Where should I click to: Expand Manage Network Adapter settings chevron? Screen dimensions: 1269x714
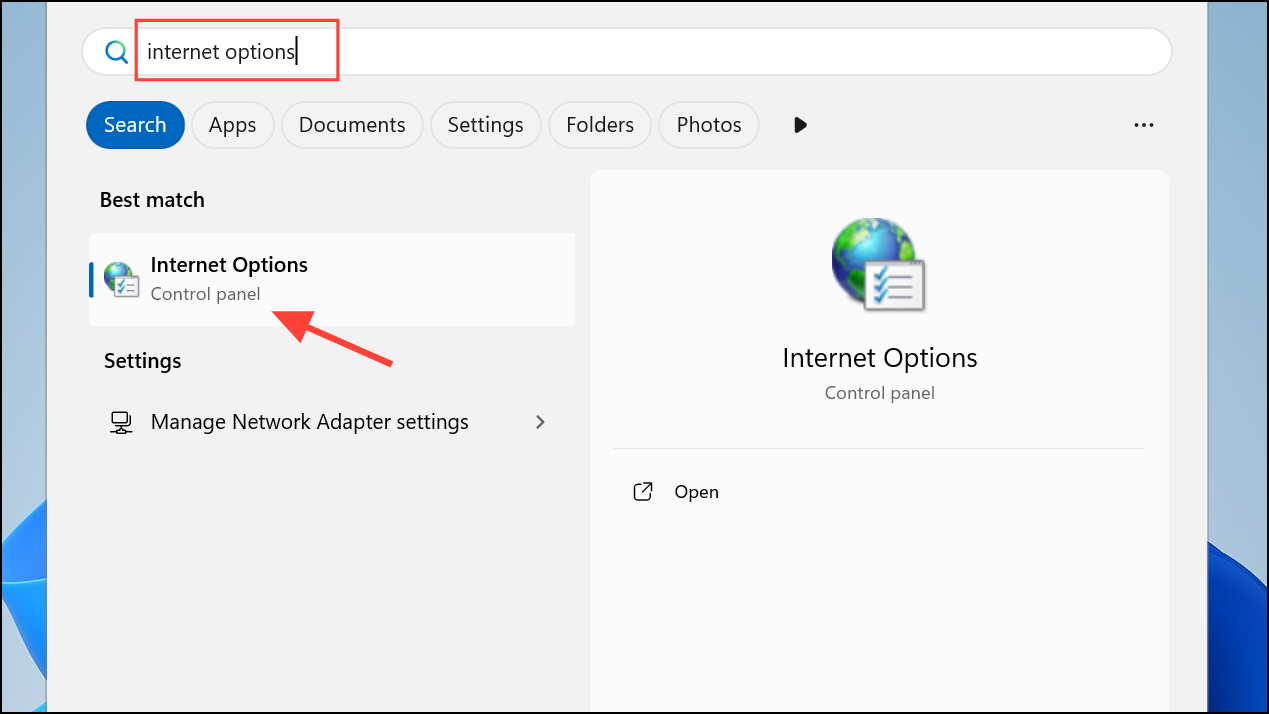[x=540, y=422]
